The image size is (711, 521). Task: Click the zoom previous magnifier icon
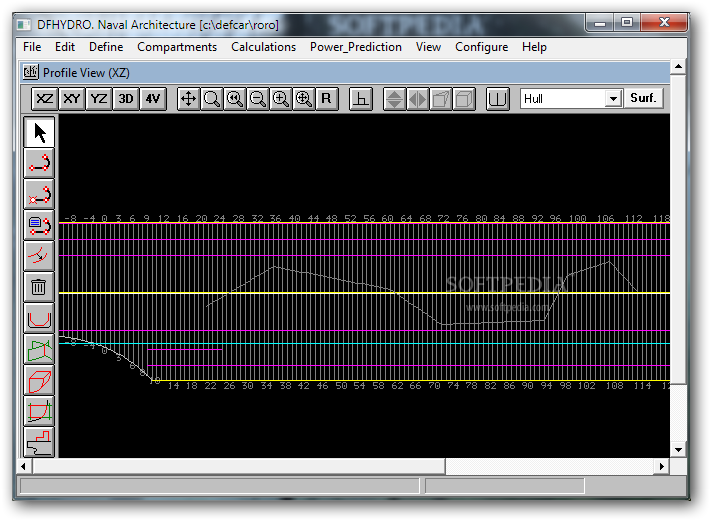point(235,99)
